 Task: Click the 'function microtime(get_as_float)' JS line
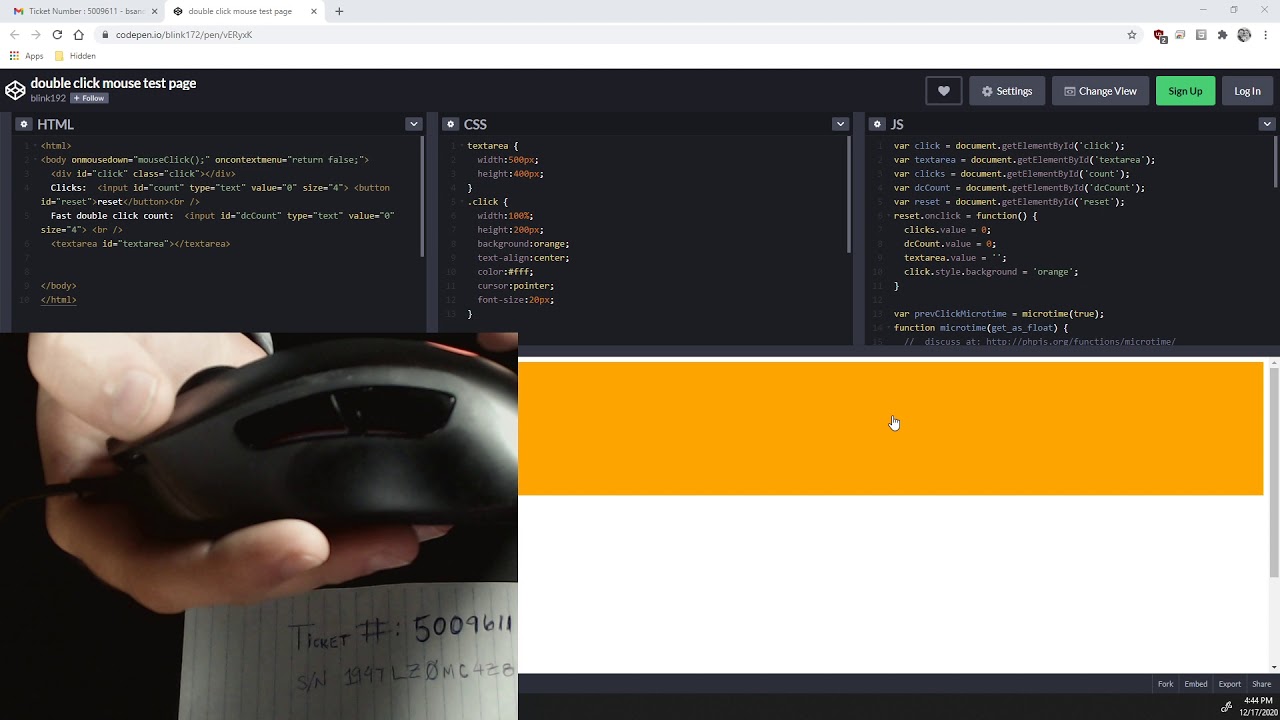pos(981,327)
